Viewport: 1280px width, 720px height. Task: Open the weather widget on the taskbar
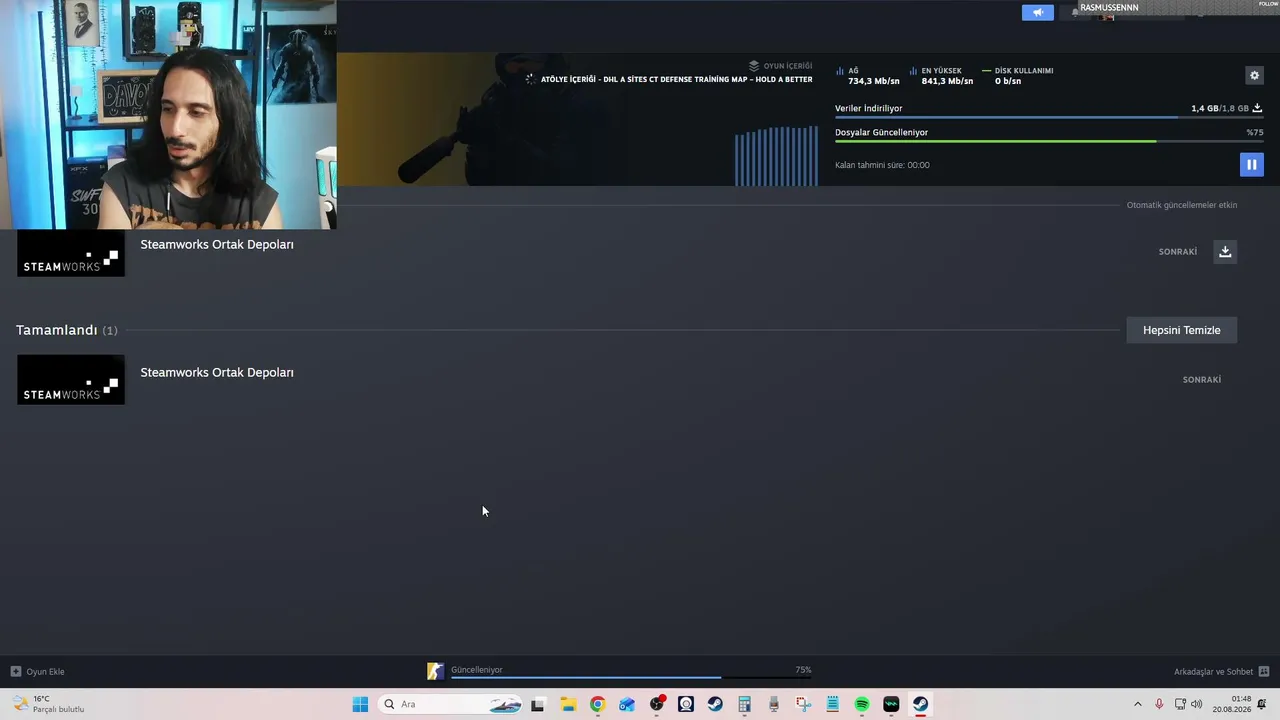[48, 704]
